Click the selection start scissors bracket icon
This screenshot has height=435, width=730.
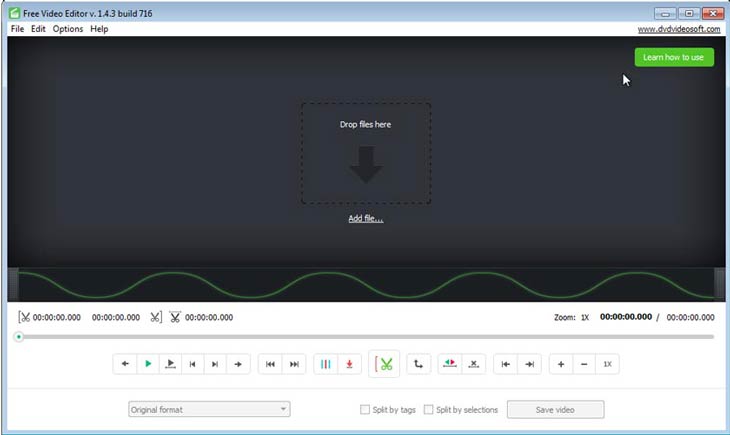24,317
